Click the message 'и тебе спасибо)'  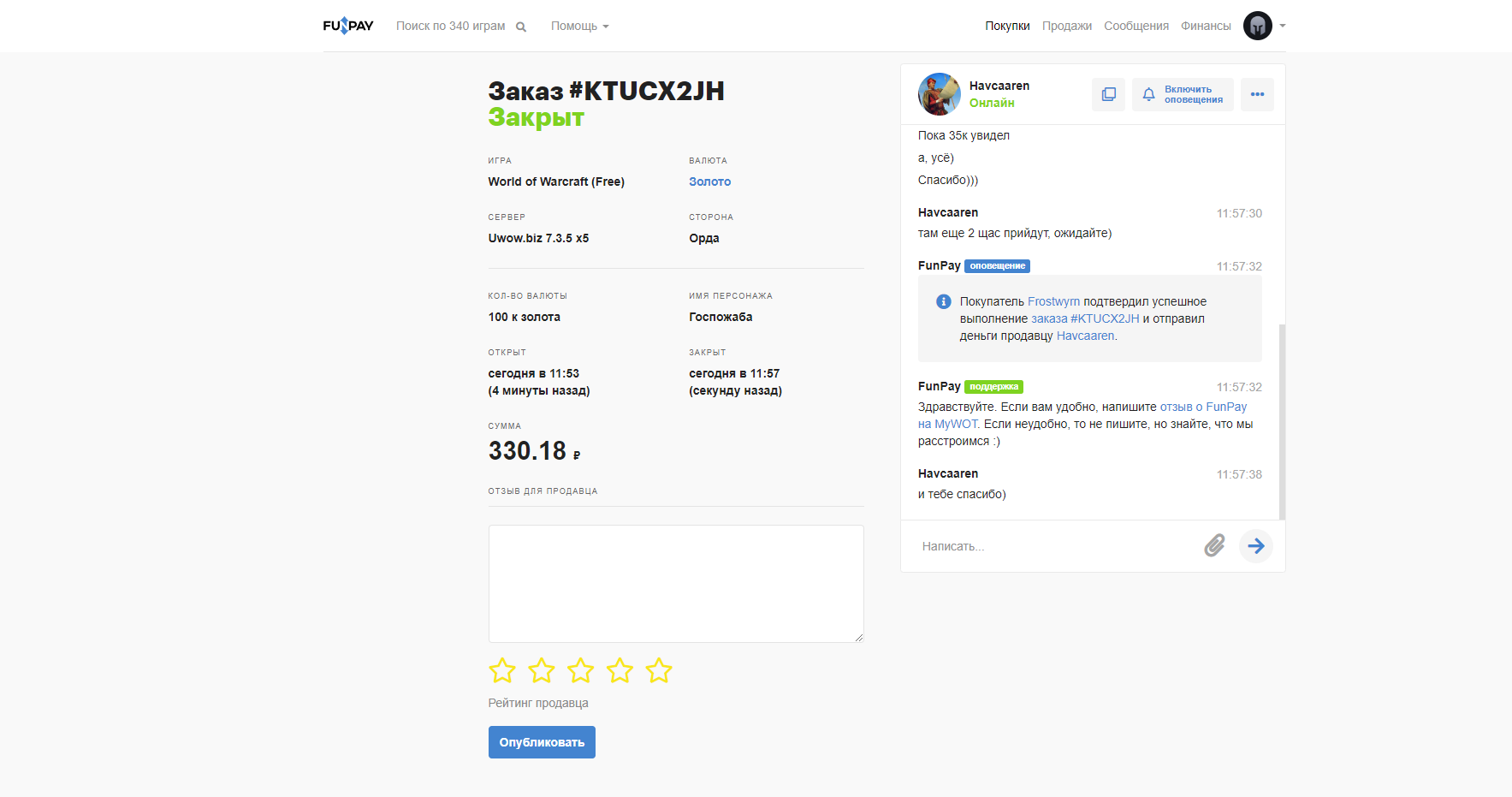point(962,494)
